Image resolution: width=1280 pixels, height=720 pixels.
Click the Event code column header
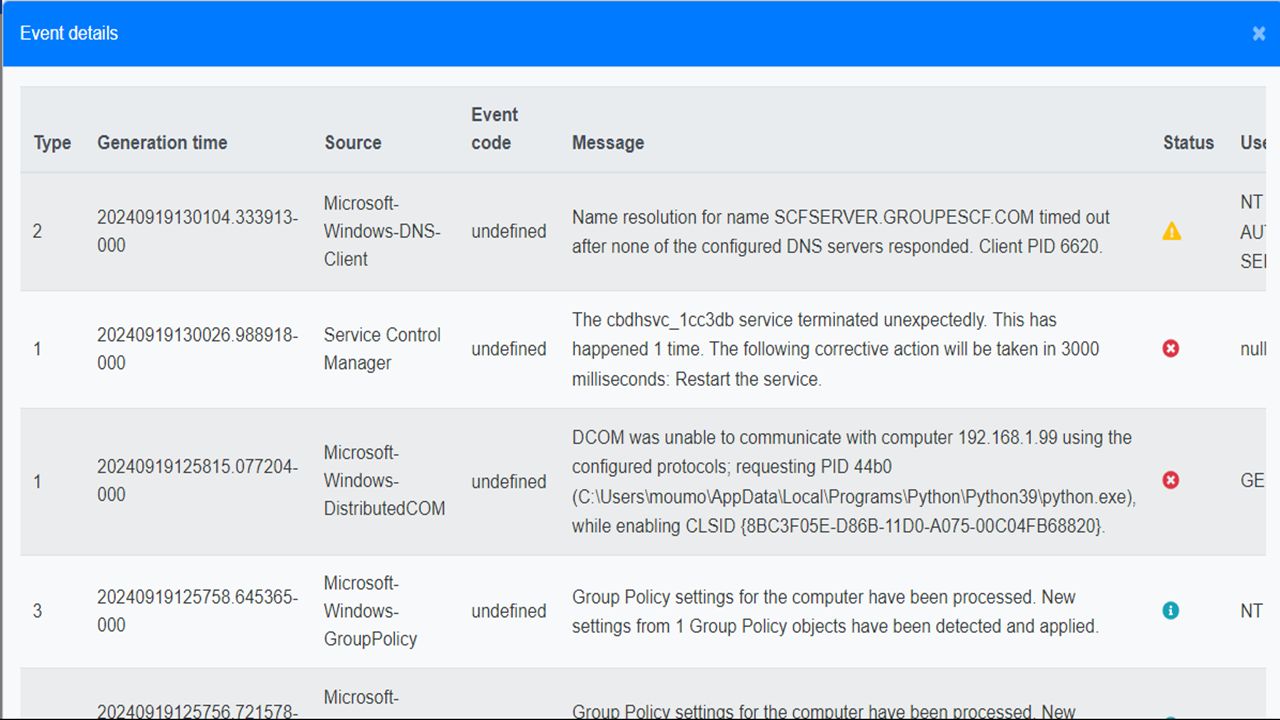[x=494, y=129]
